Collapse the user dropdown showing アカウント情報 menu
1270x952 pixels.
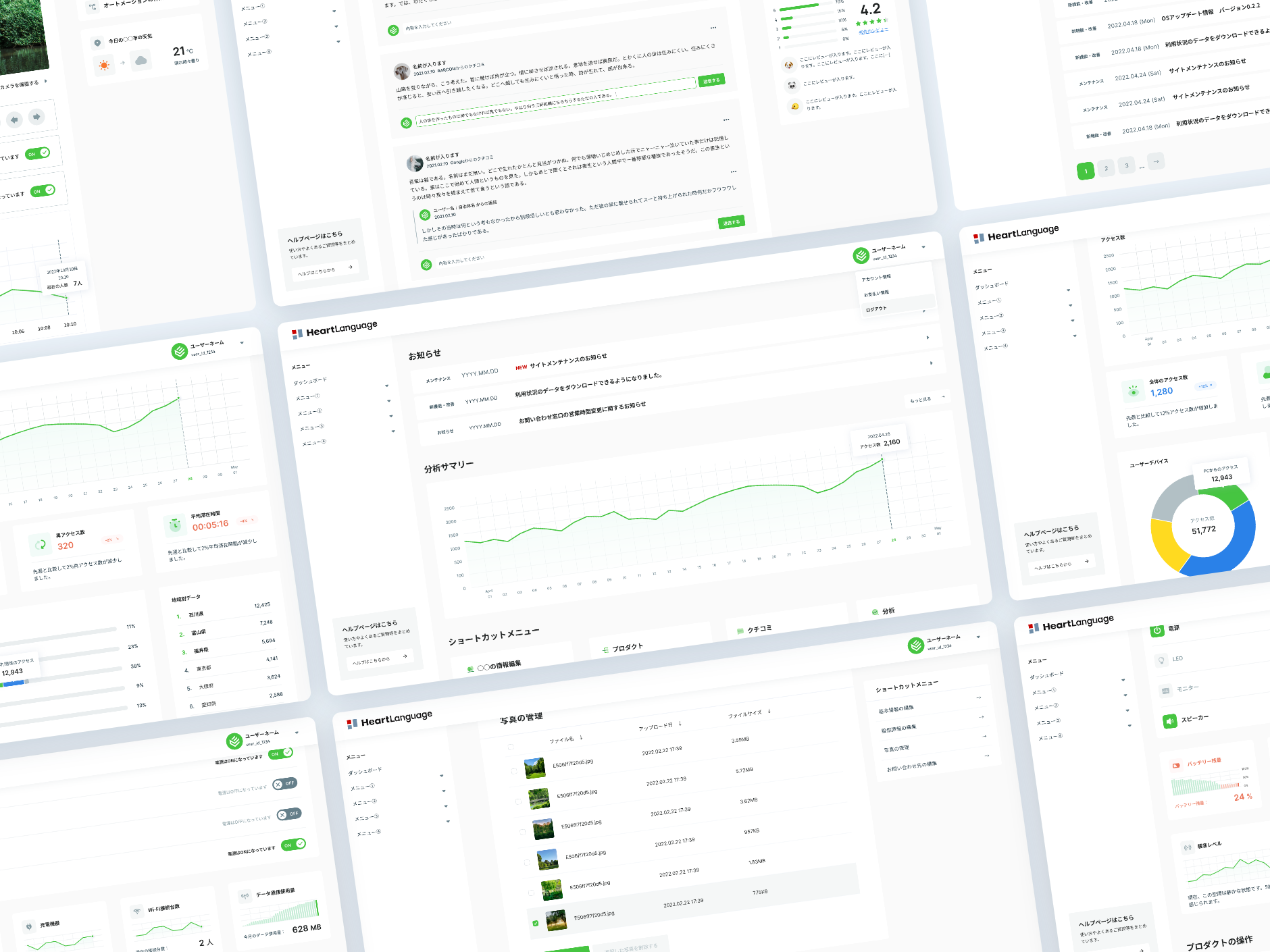pos(923,247)
